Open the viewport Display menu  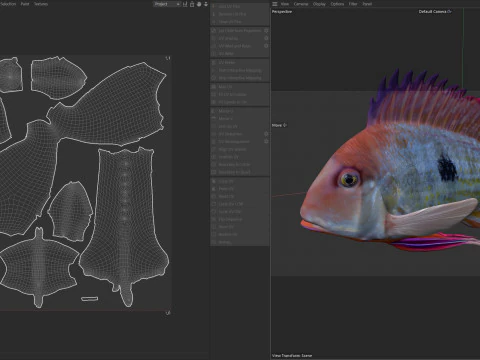[319, 4]
